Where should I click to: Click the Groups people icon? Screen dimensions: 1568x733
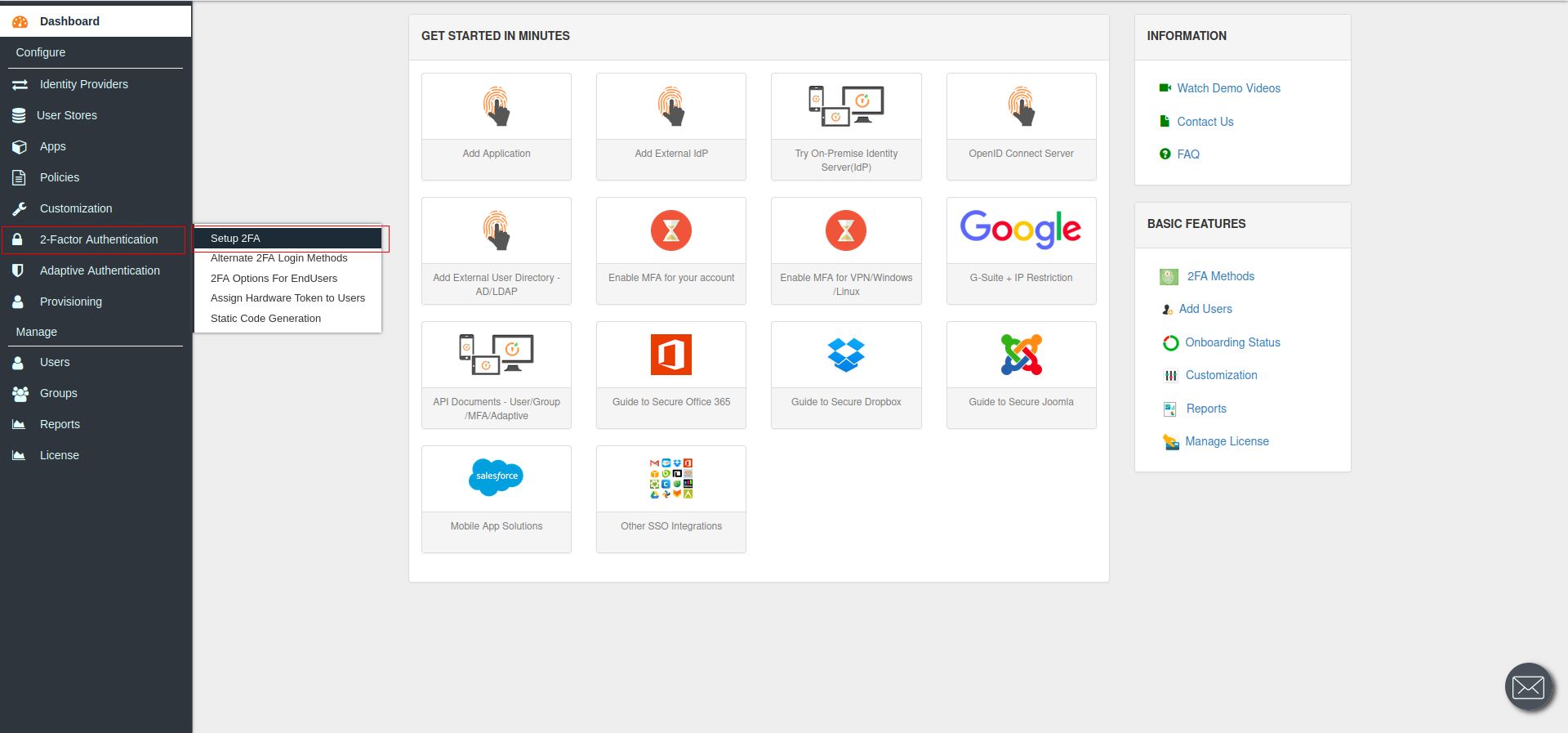point(20,393)
